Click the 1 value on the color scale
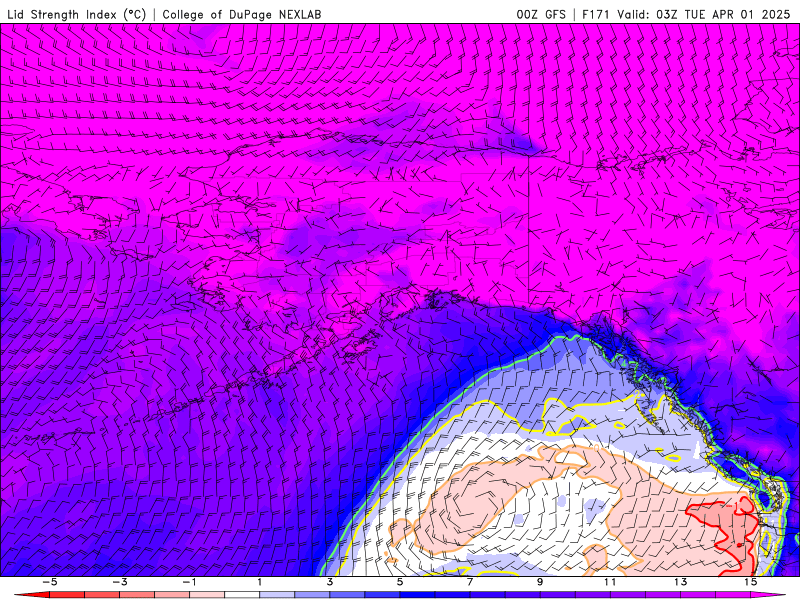The image size is (800, 600). [x=260, y=582]
